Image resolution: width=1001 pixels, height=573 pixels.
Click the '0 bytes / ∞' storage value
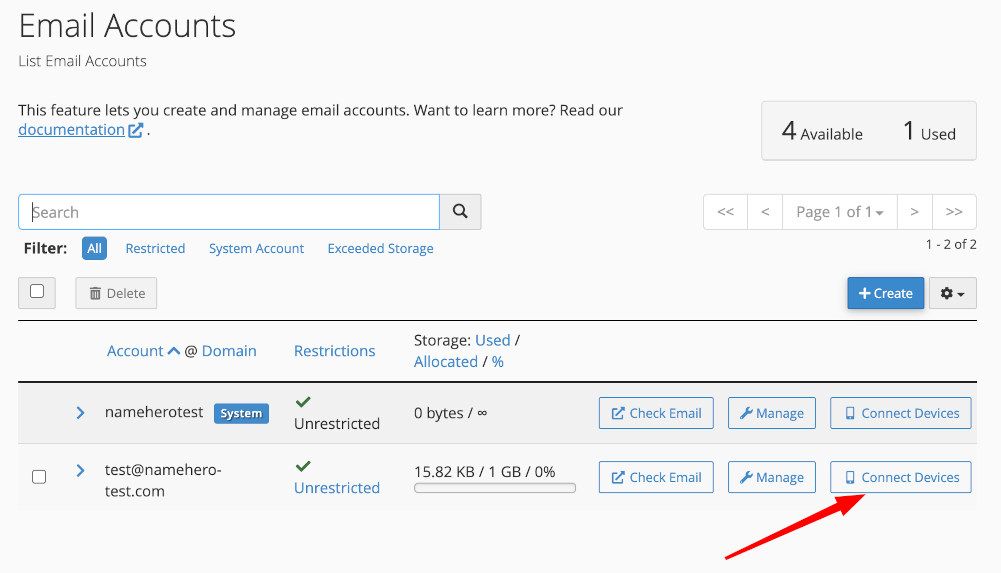[451, 413]
